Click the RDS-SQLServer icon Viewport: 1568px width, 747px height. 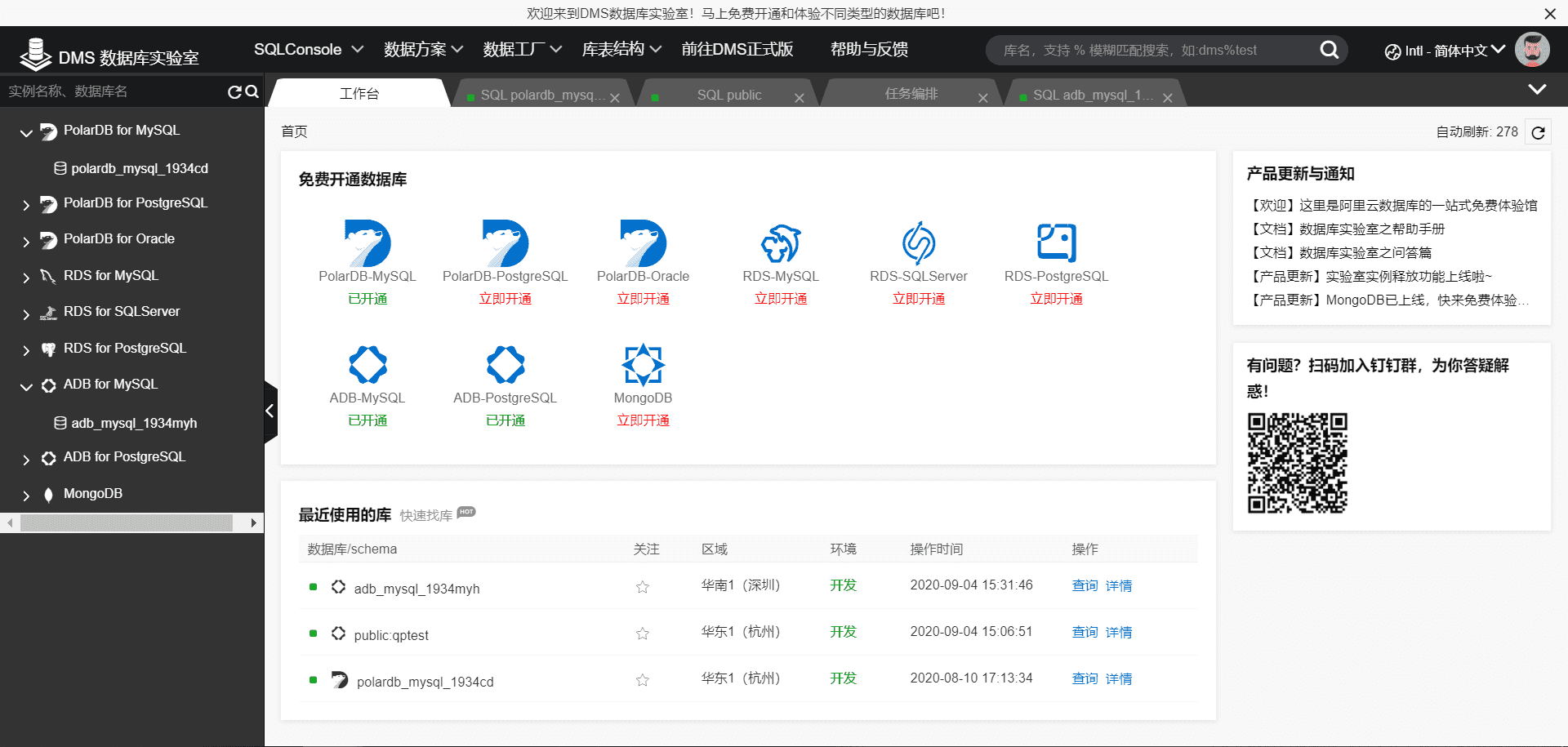(x=919, y=243)
